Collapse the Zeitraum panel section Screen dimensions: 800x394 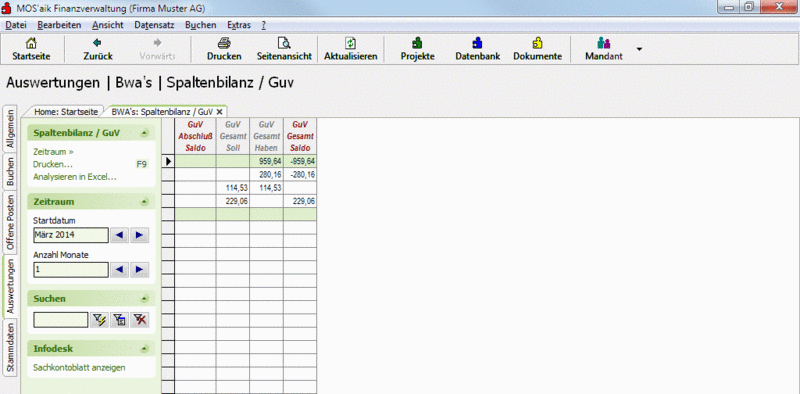point(144,202)
